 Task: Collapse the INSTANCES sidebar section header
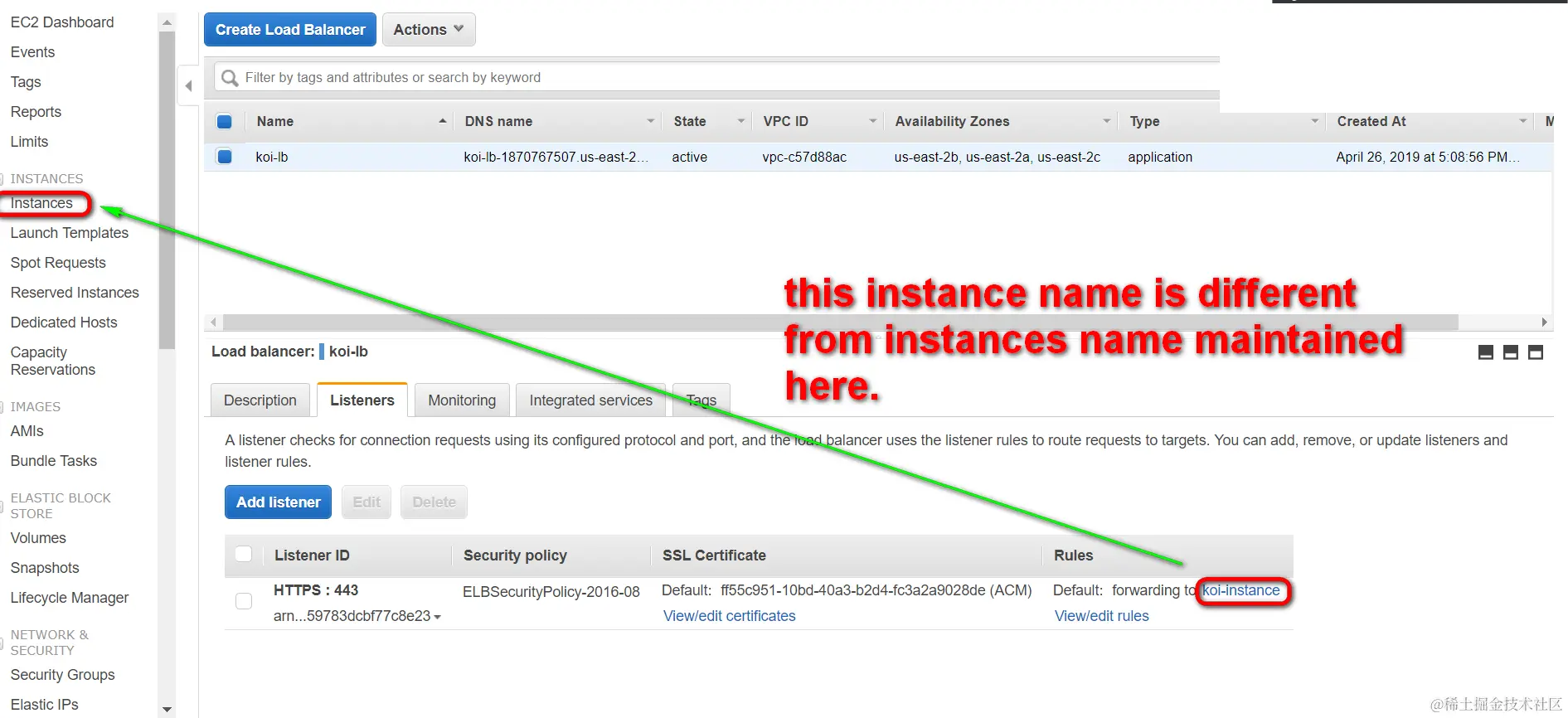46,179
